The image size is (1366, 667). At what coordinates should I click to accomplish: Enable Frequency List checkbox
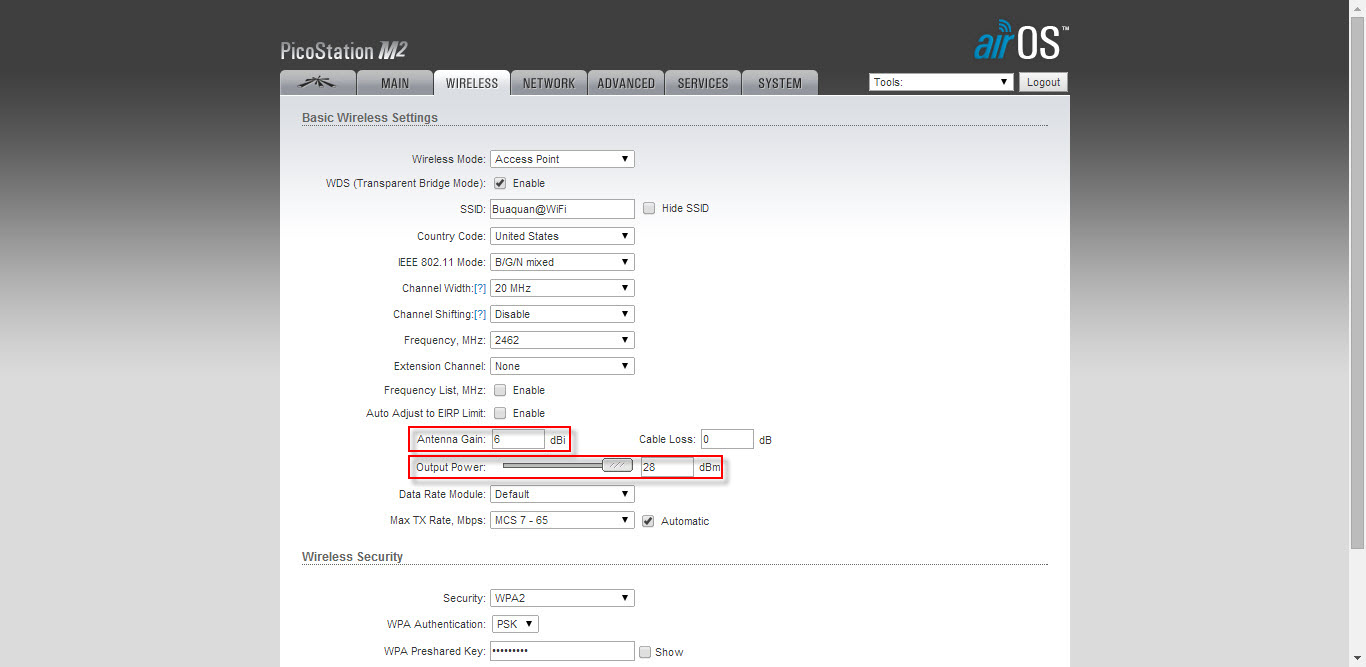click(x=500, y=391)
